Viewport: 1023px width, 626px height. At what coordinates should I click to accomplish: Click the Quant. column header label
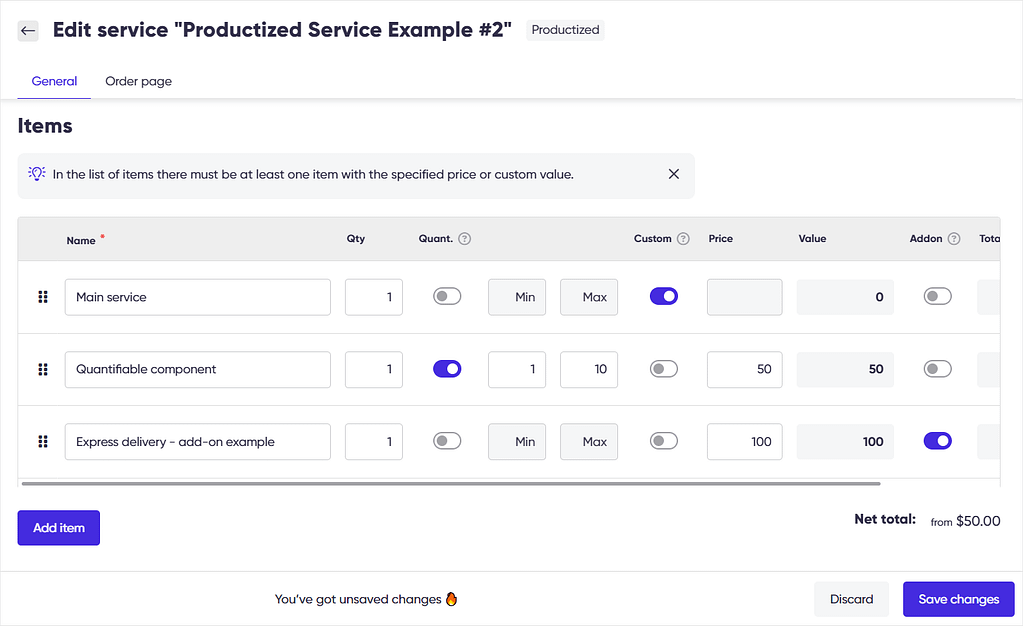[436, 239]
